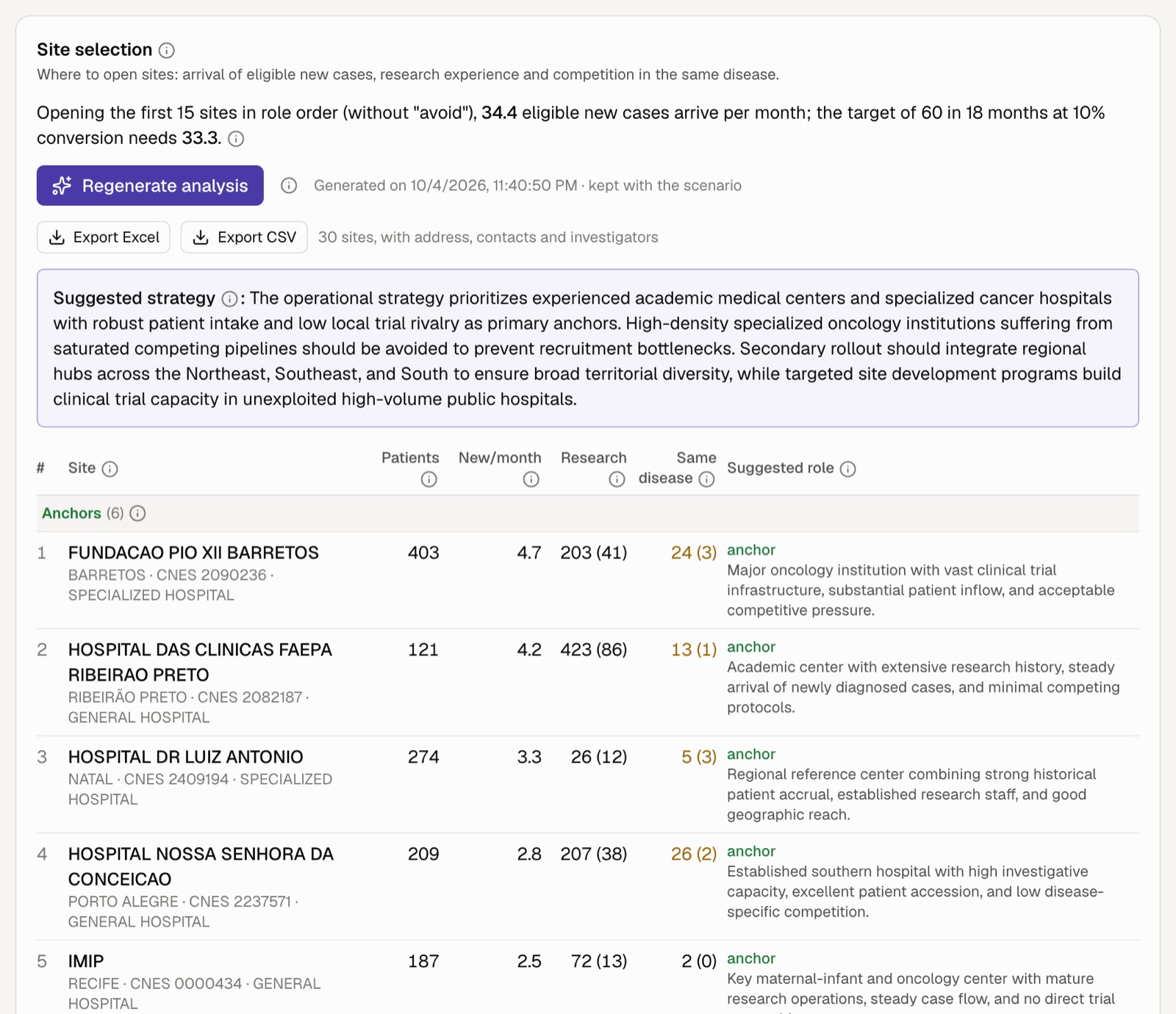Click research value 203 (41)
The height and width of the screenshot is (1014, 1176).
point(594,553)
